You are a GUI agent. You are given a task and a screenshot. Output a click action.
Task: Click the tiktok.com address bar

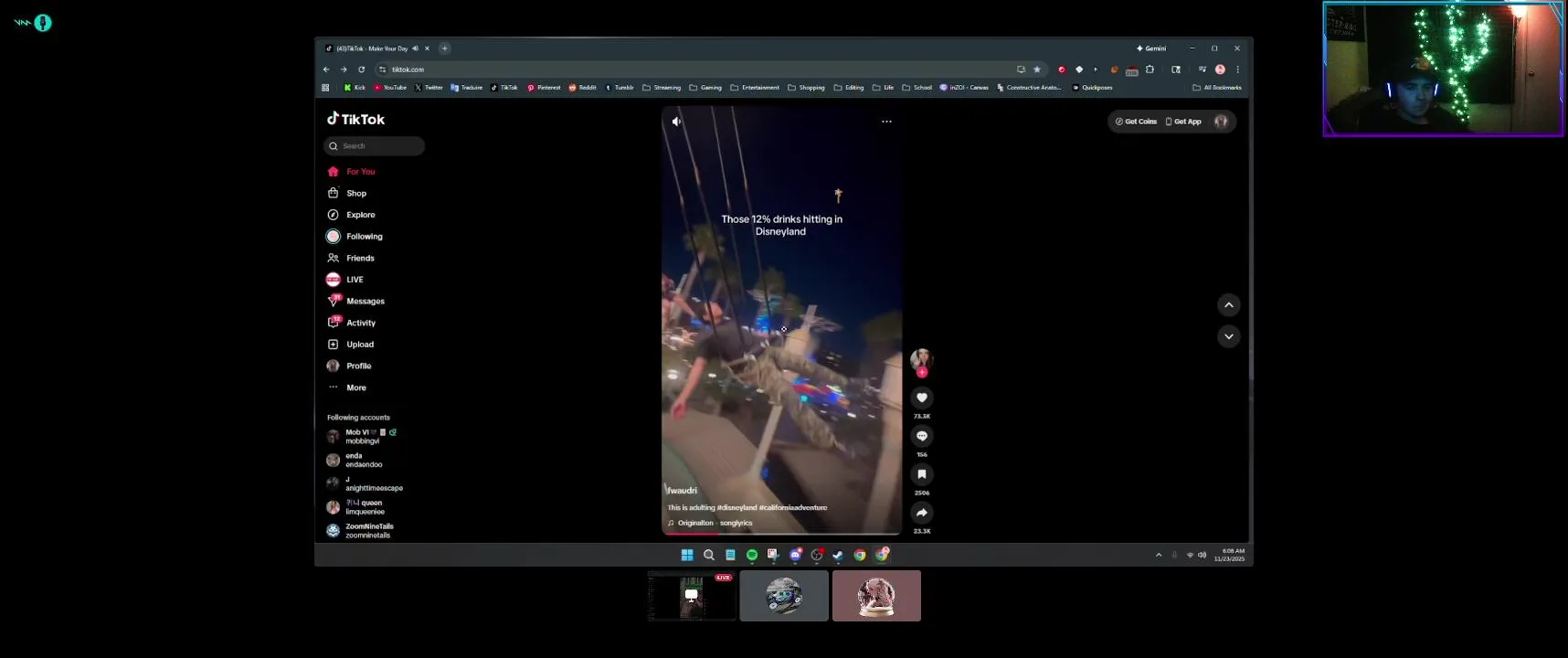(x=694, y=69)
